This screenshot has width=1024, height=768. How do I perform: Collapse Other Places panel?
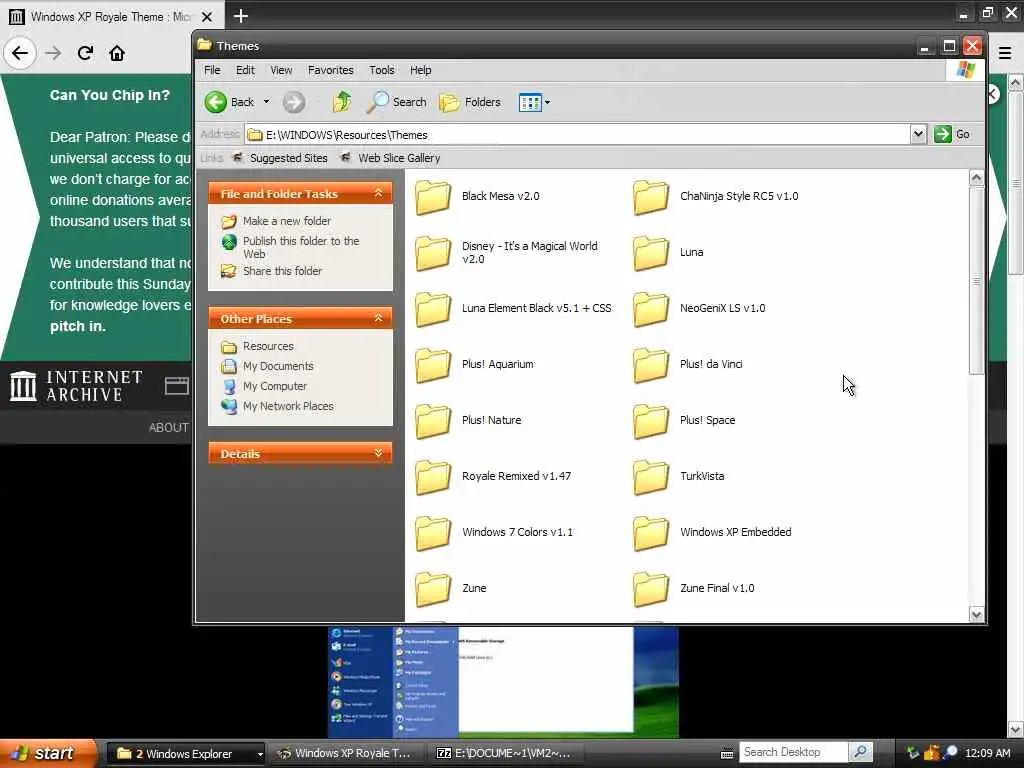(378, 318)
